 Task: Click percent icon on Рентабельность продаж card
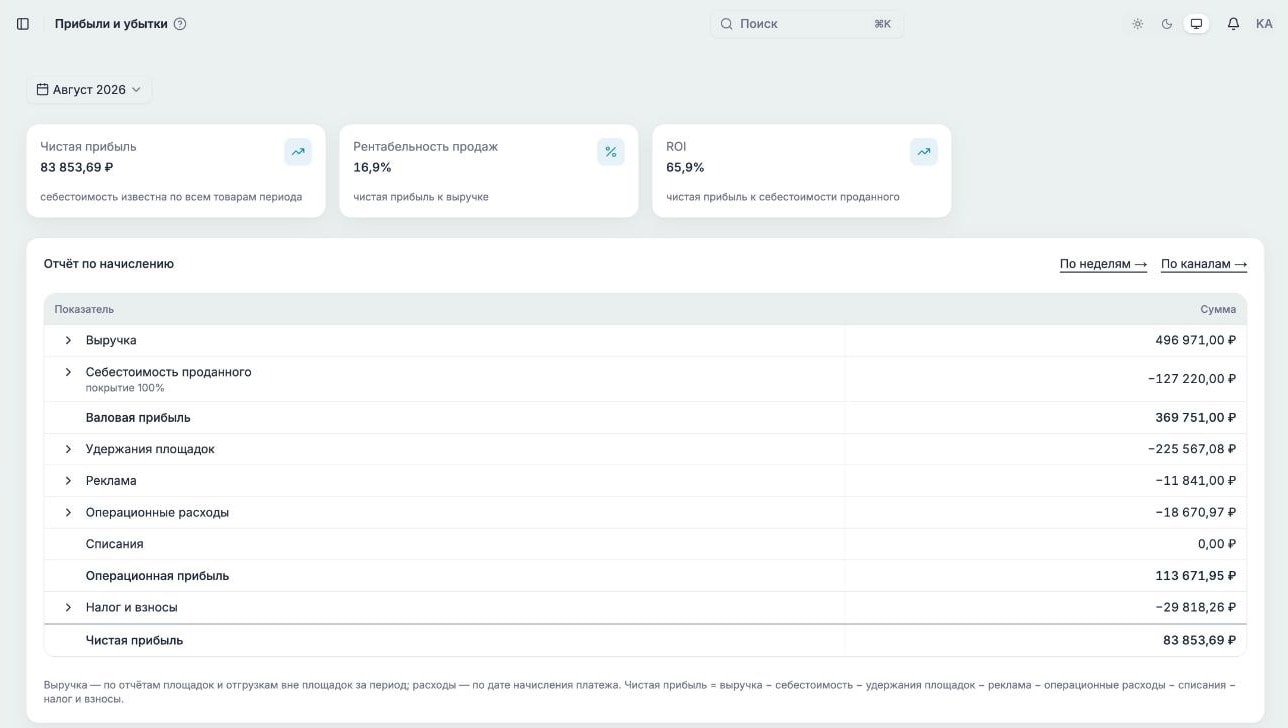coord(611,152)
